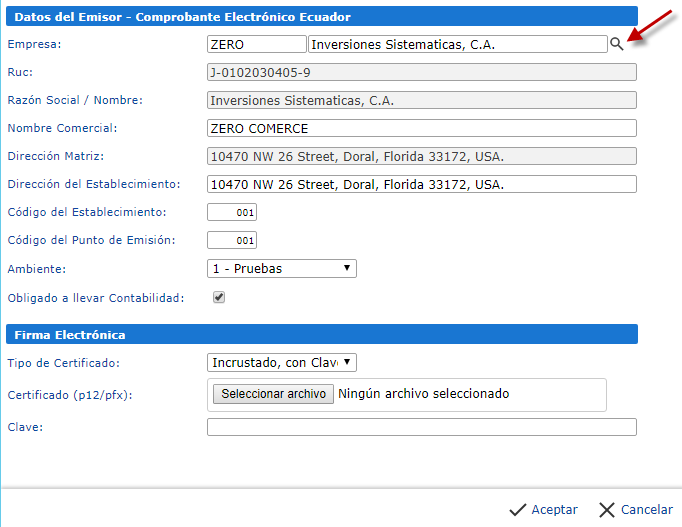This screenshot has height=527, width=682.
Task: Focus the Código del Punto de Emisión field
Action: coord(232,241)
